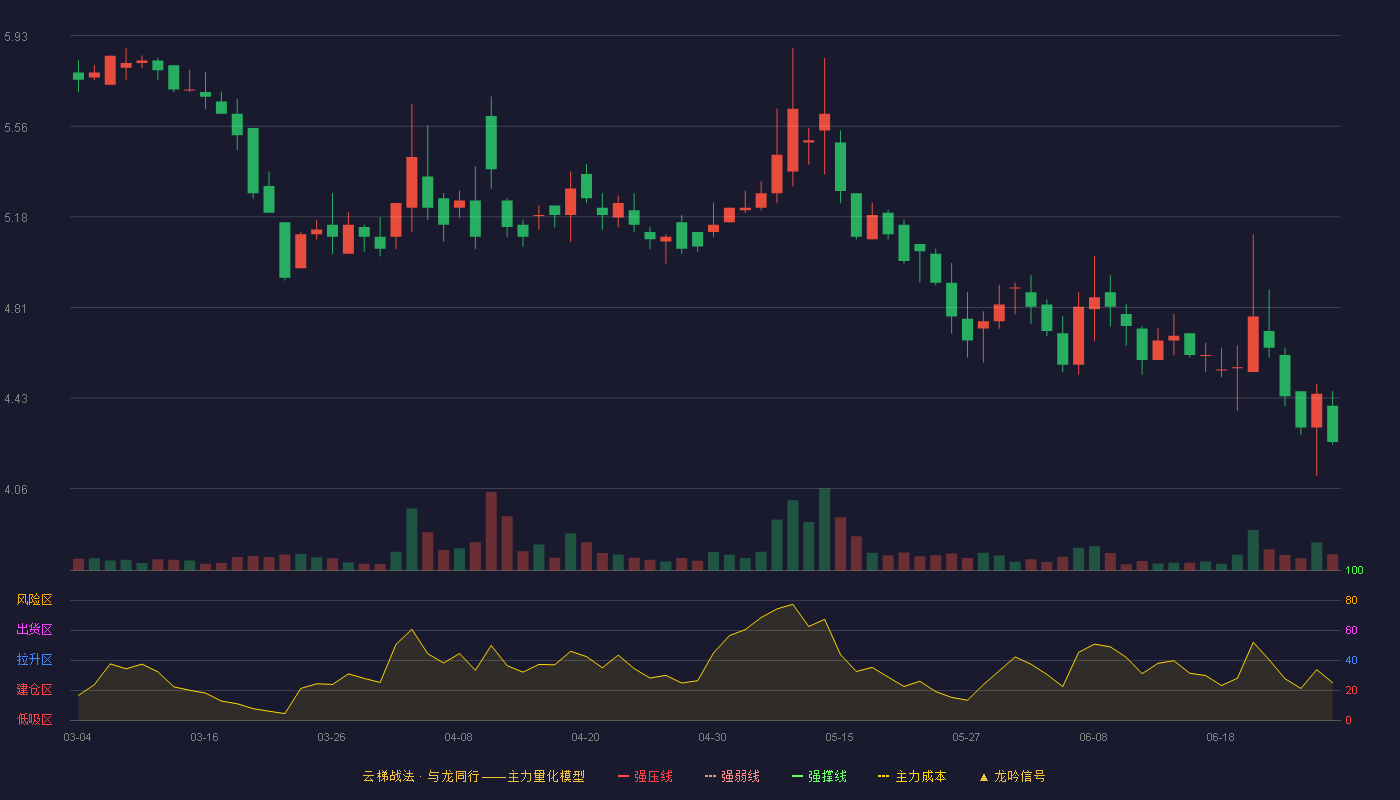Screen dimensions: 1400x800
Task: Click the red 20 indicator scale value
Action: tap(1351, 690)
